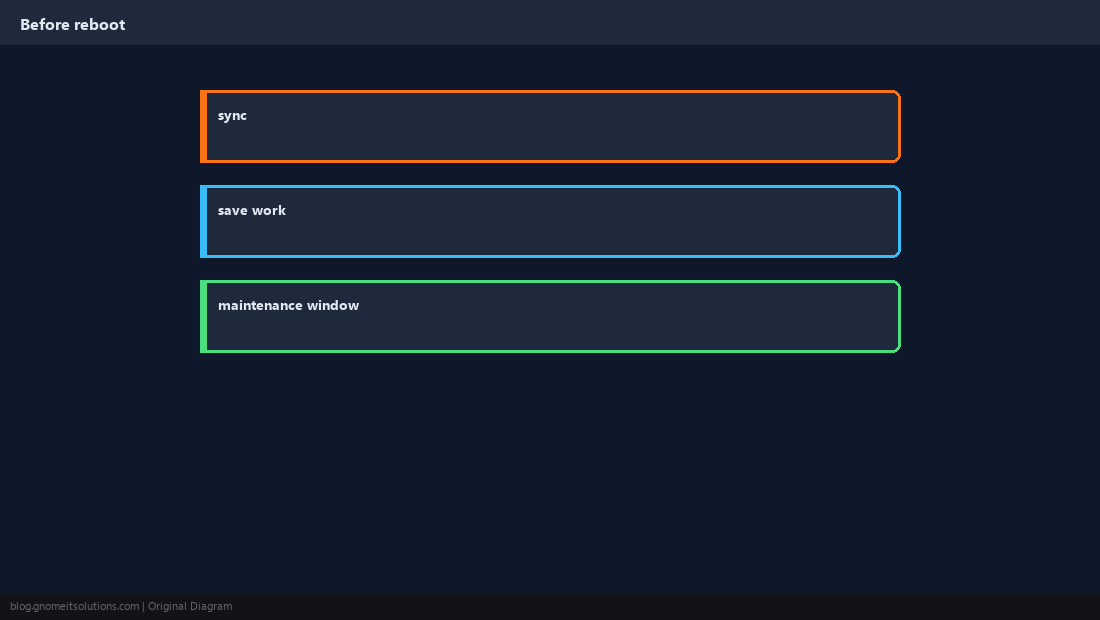Select the save work card

coord(550,222)
